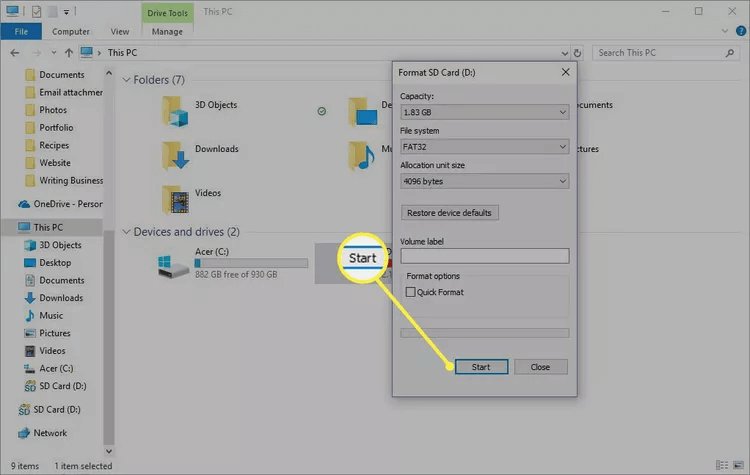
Task: Click Restore device defaults button
Action: (x=449, y=213)
